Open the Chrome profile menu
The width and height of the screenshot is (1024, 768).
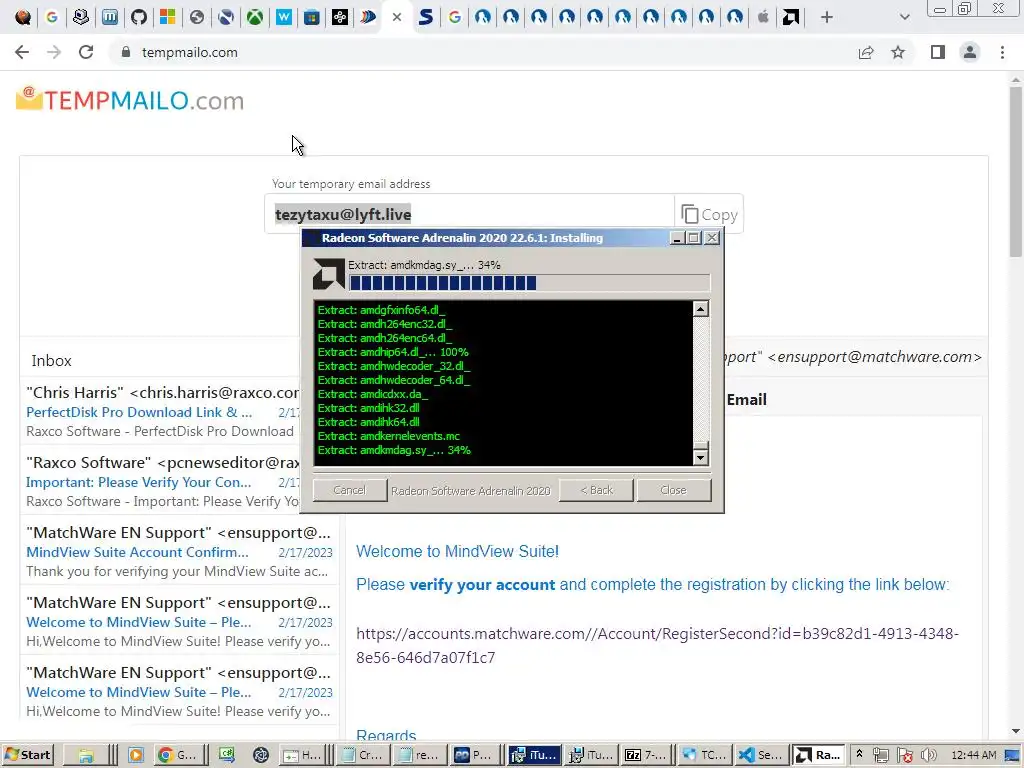970,52
